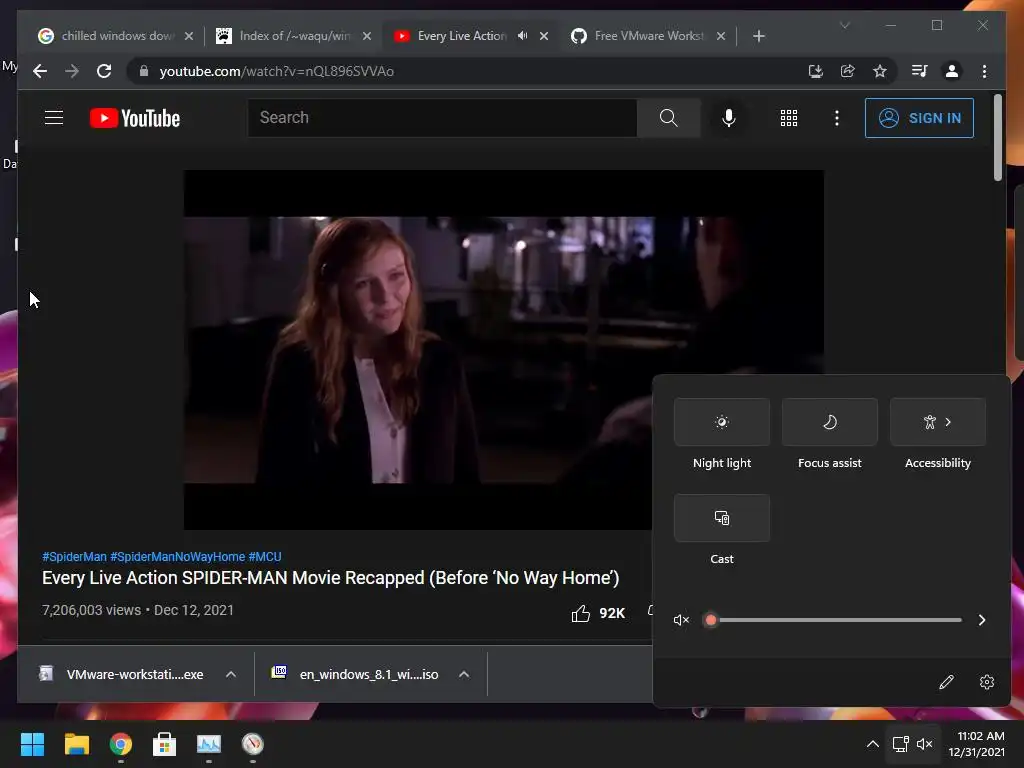The image size is (1024, 768).
Task: Click the YouTube logo
Action: tap(135, 118)
